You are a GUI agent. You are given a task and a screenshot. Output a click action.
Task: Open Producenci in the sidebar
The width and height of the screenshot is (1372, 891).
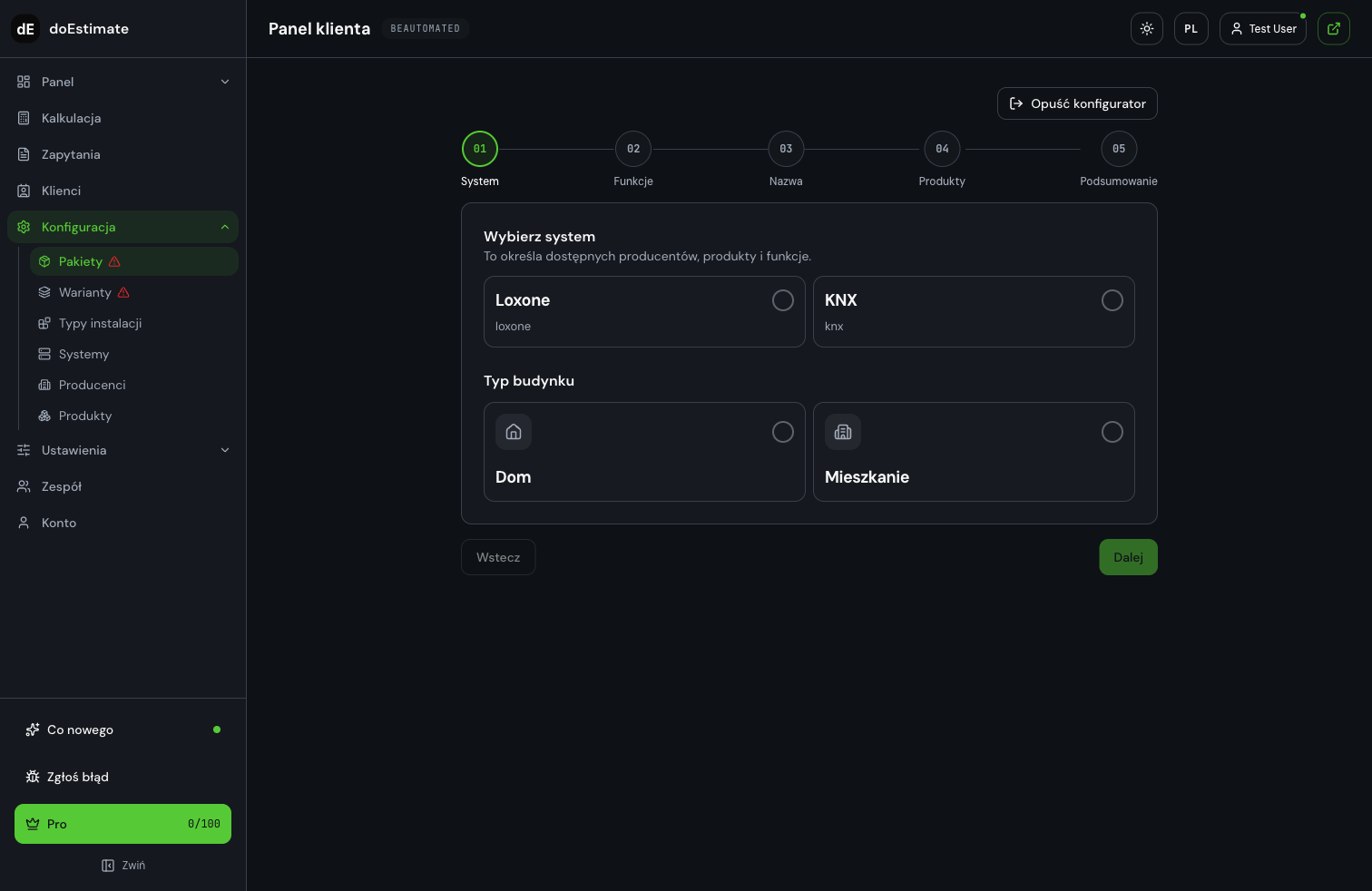point(134,385)
